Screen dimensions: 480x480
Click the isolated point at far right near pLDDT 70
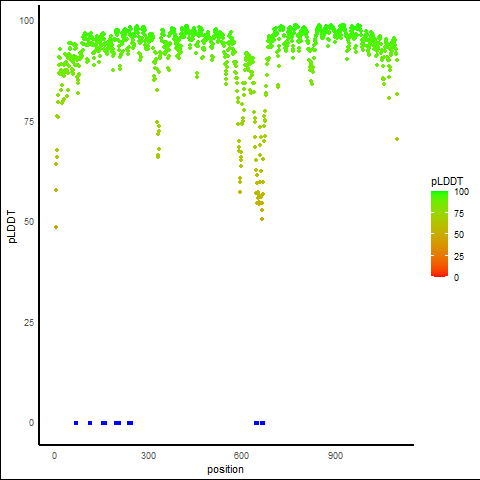(397, 139)
